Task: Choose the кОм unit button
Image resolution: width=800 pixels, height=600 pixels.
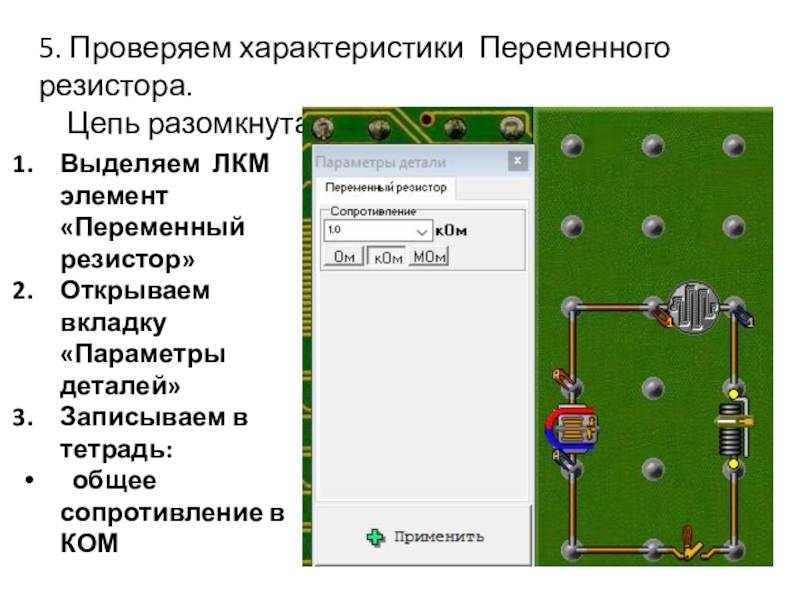Action: (x=388, y=257)
